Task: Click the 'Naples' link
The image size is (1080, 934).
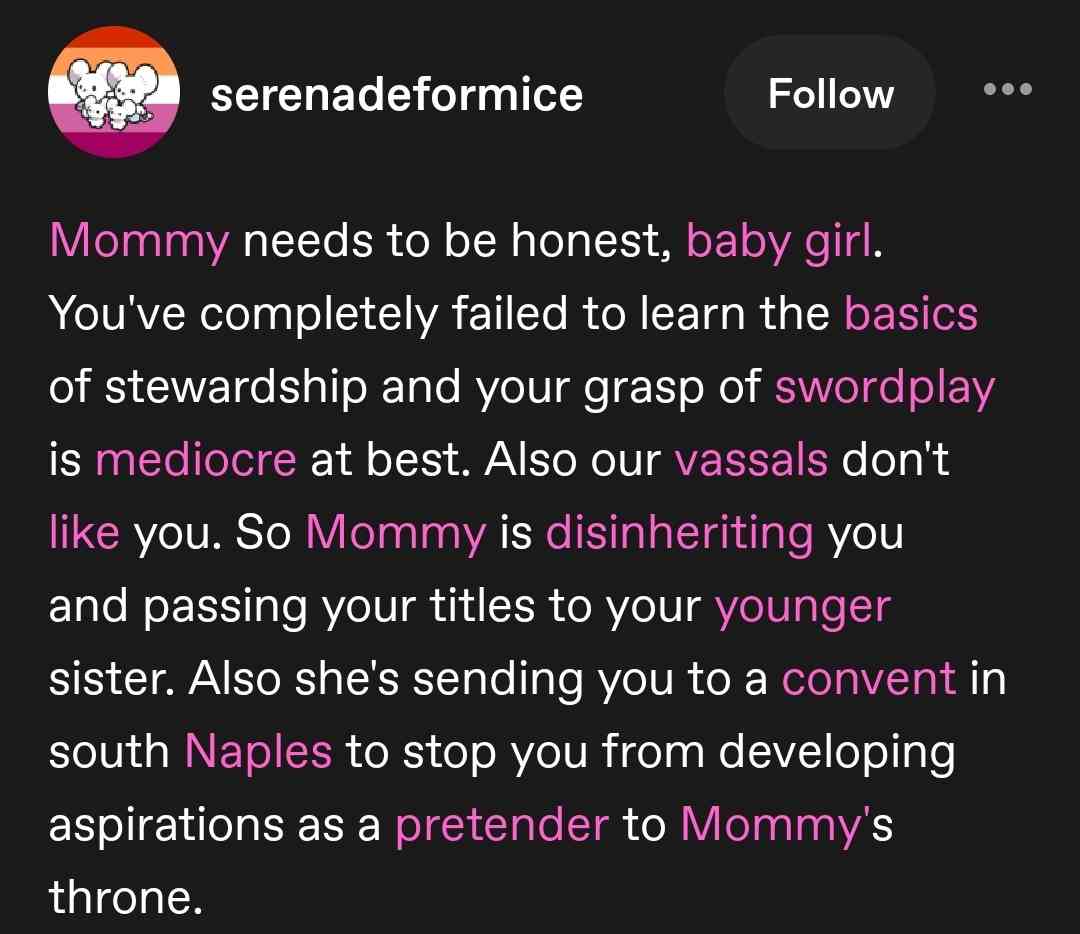Action: [258, 751]
